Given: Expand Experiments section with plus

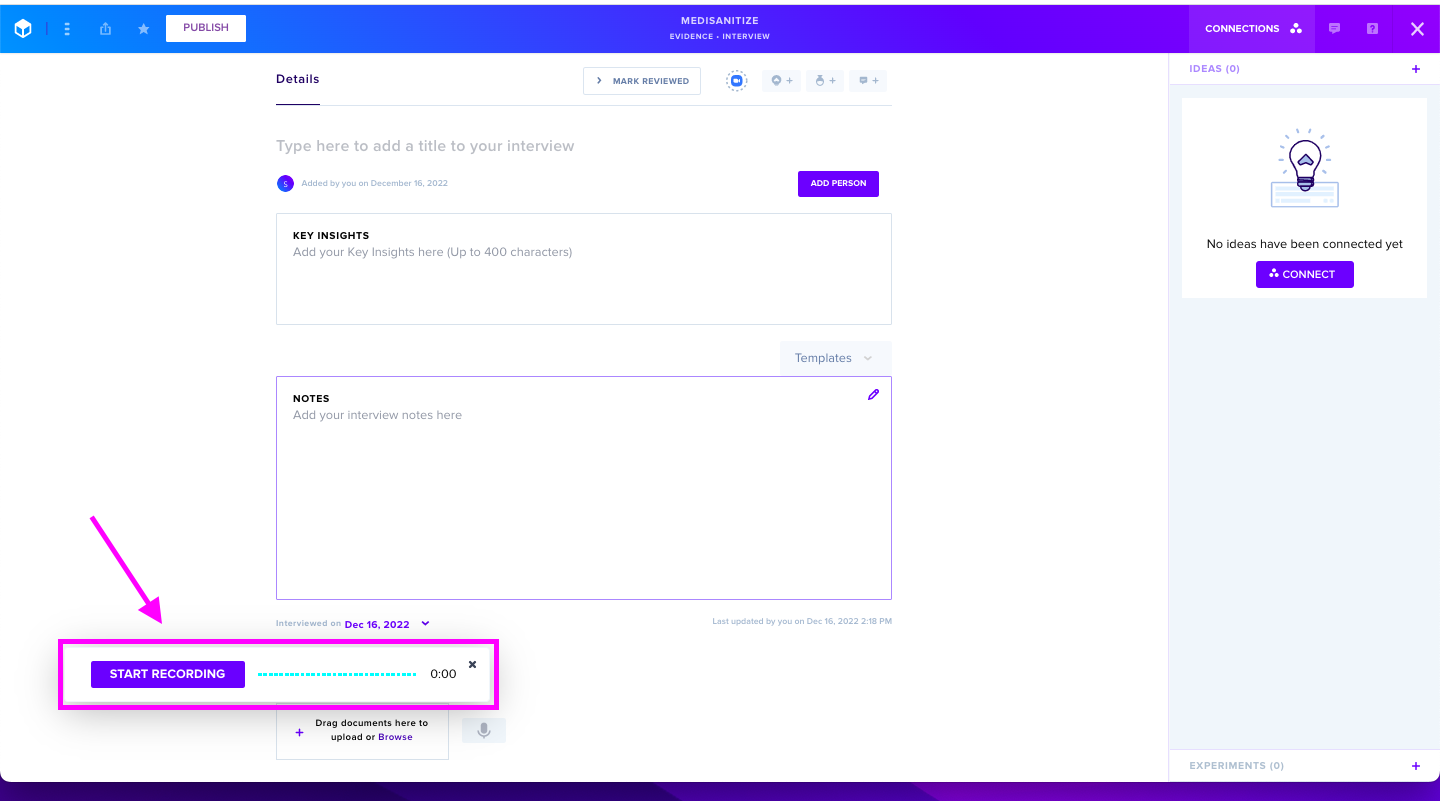Looking at the screenshot, I should click(1415, 766).
